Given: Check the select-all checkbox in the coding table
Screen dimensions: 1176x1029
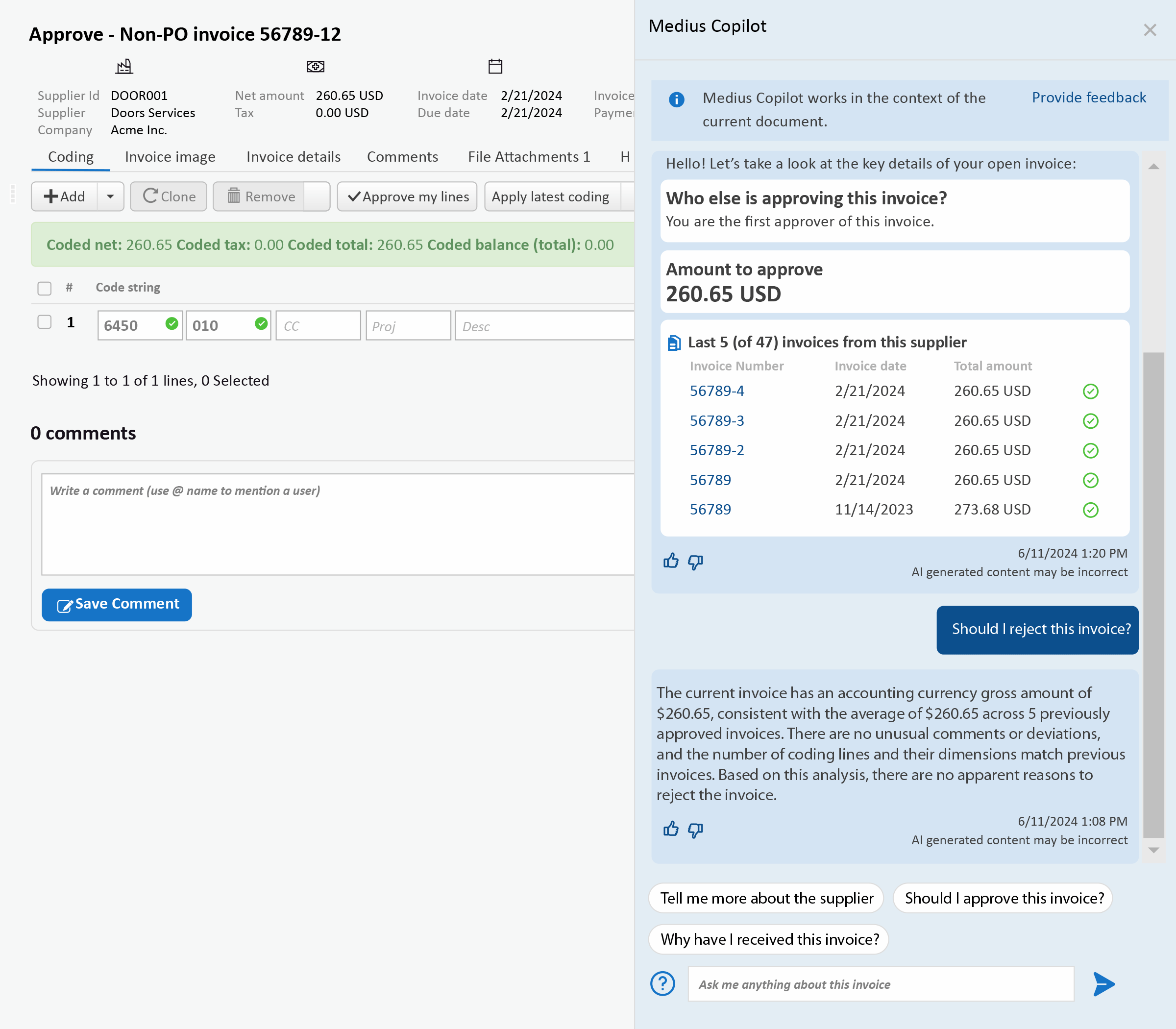Looking at the screenshot, I should (x=44, y=288).
